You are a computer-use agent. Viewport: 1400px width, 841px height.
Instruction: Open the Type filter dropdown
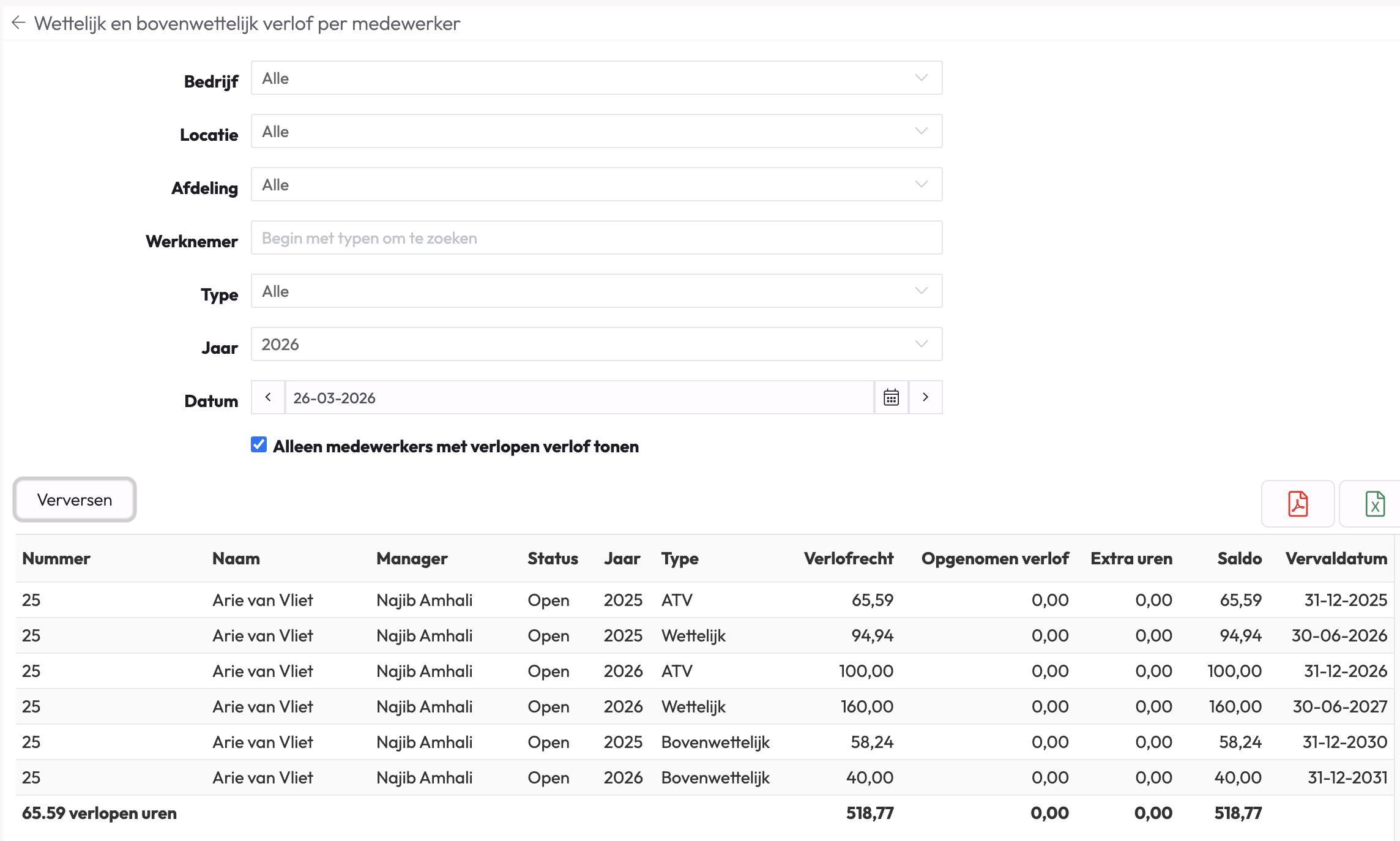pyautogui.click(x=596, y=291)
